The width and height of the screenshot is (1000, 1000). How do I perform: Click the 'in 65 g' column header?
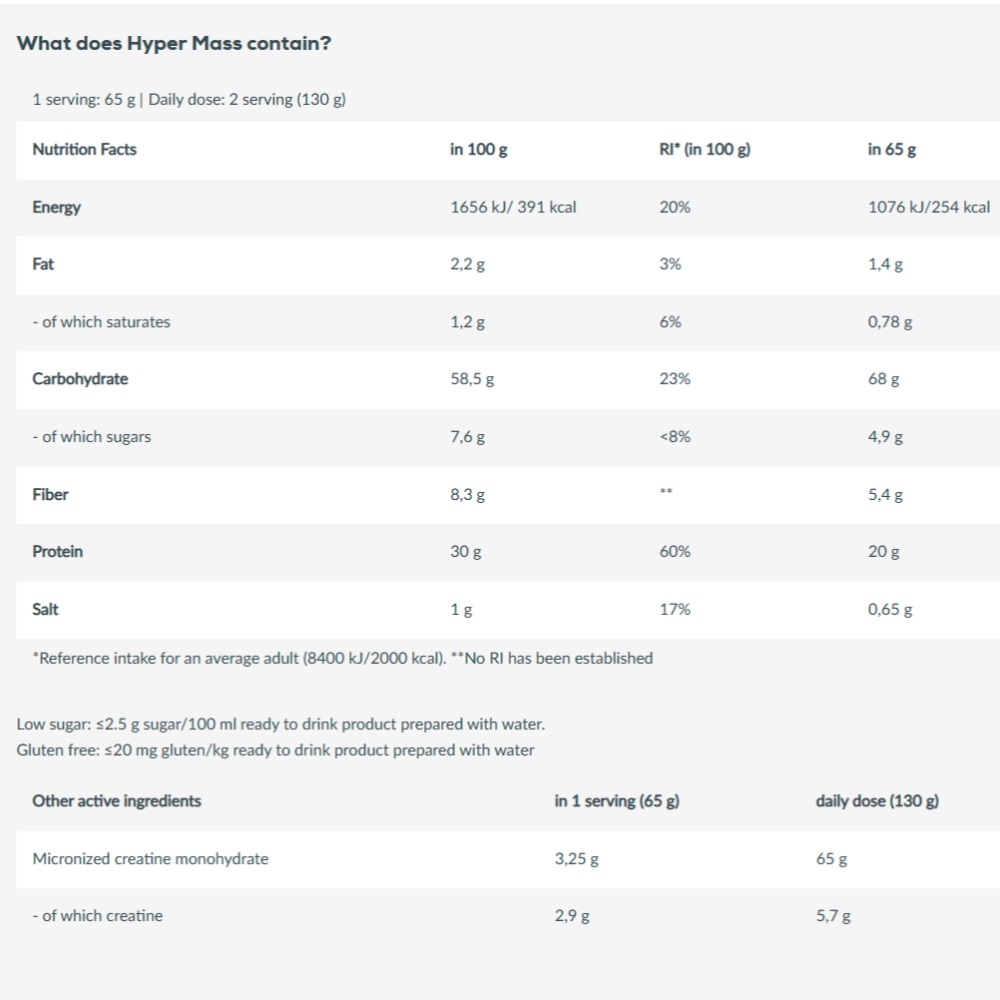892,149
